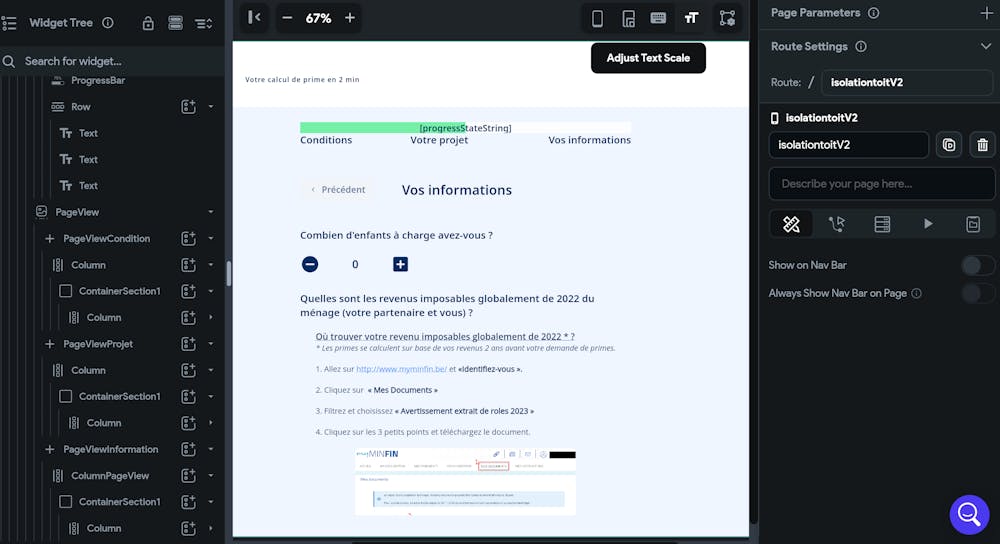Screen dimensions: 1000x544
Task: Add widget next to PageViewProjet
Action: pyautogui.click(x=188, y=344)
